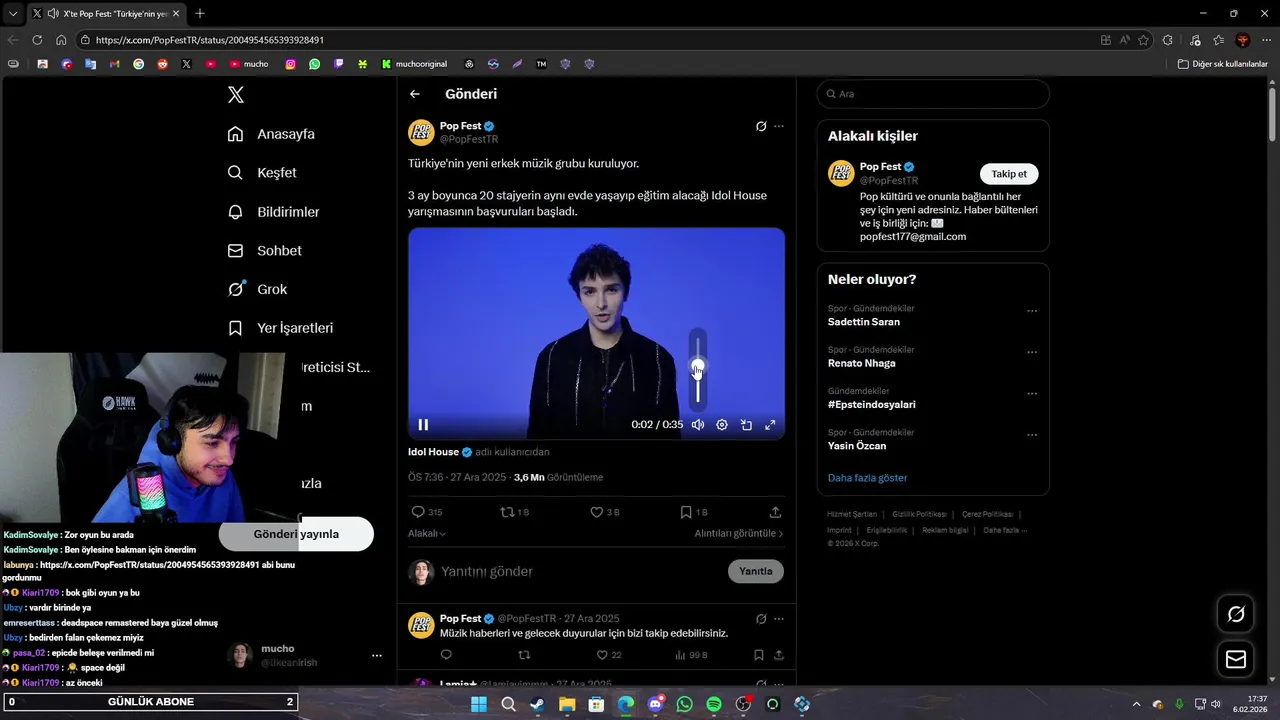
Task: Click the Yanıtla button
Action: (x=756, y=571)
